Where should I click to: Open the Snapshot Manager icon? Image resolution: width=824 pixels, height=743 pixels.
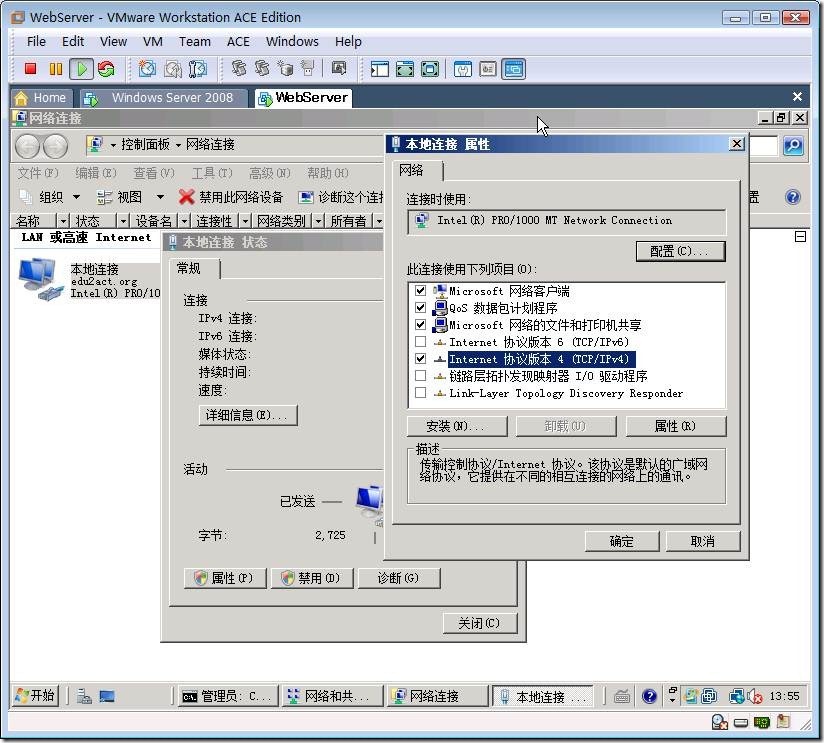(x=198, y=69)
